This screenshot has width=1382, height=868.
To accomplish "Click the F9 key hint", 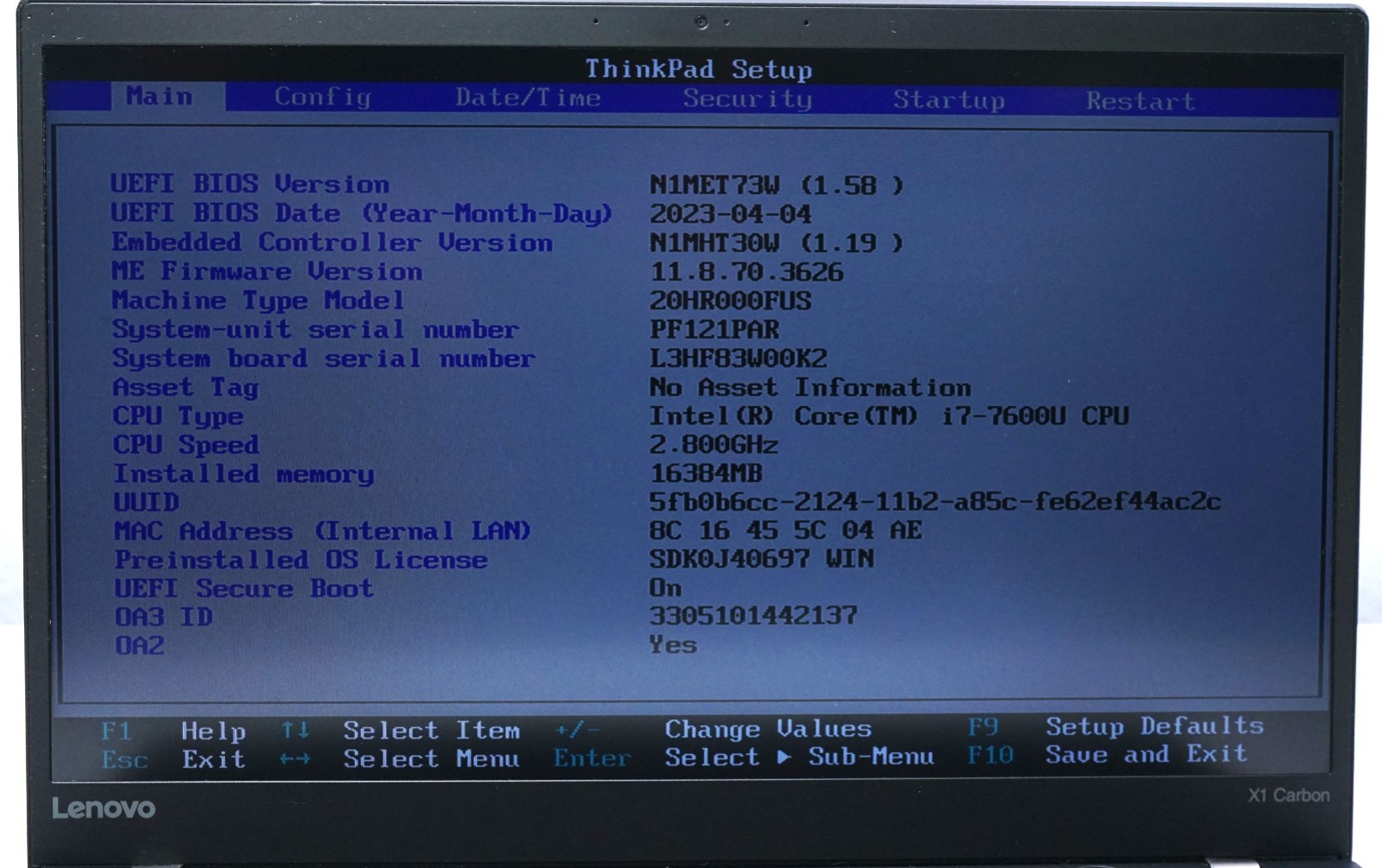I will click(x=983, y=726).
